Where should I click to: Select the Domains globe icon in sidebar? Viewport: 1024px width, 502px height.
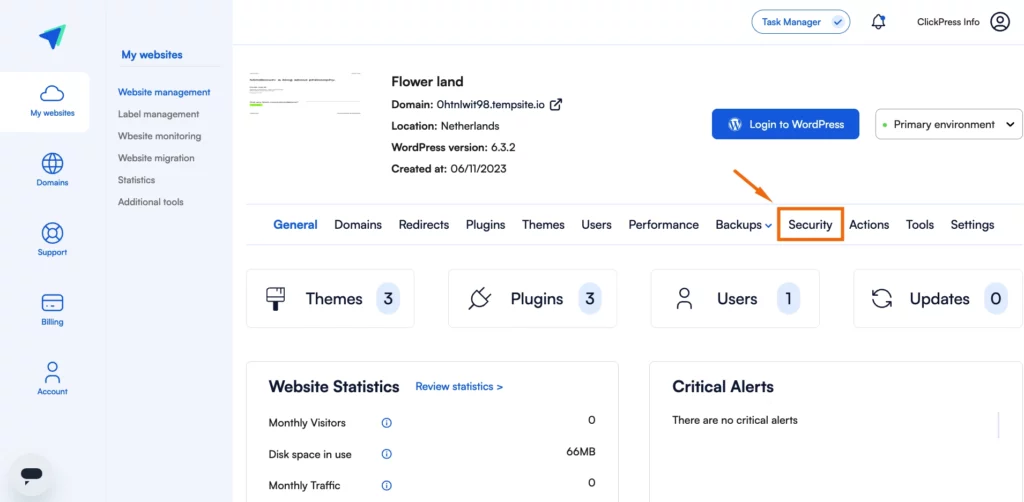point(52,163)
